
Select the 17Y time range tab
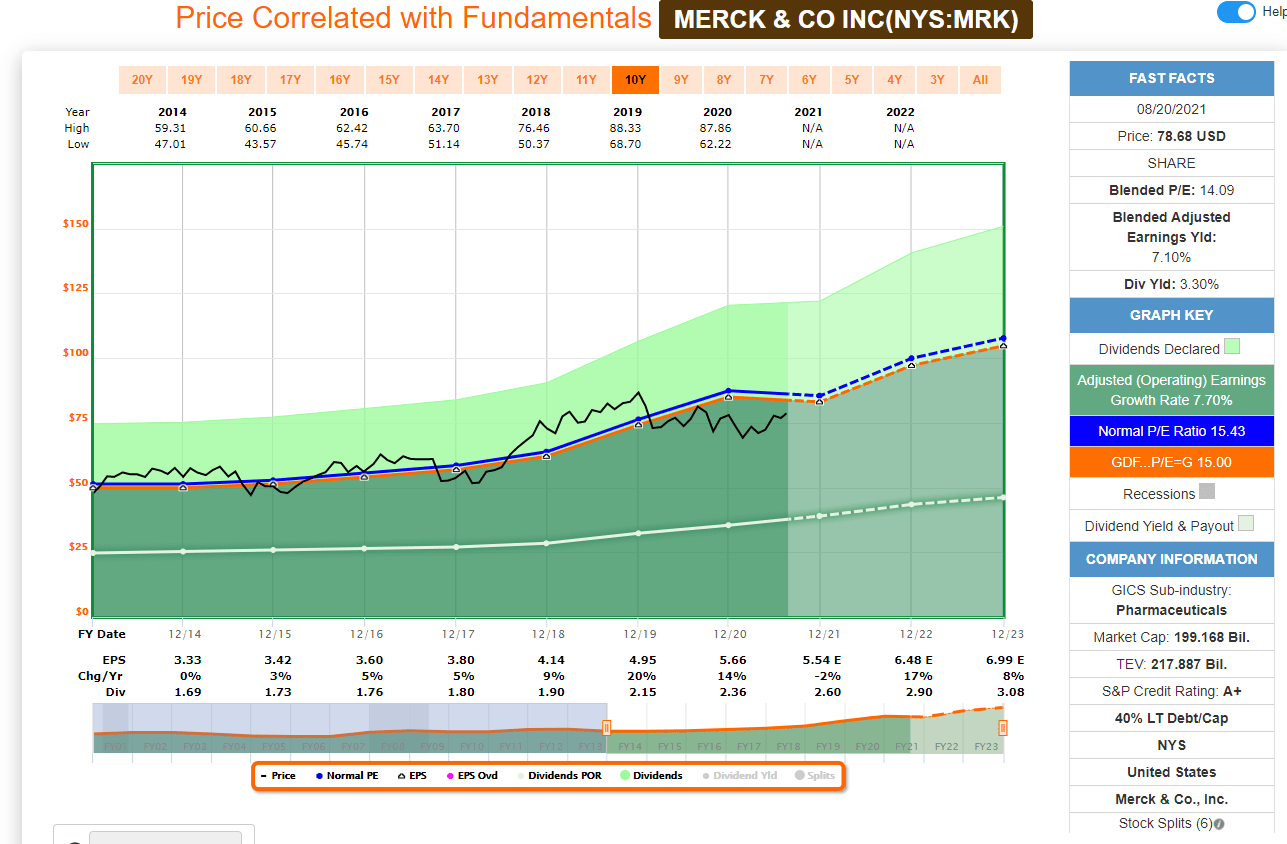tap(290, 80)
